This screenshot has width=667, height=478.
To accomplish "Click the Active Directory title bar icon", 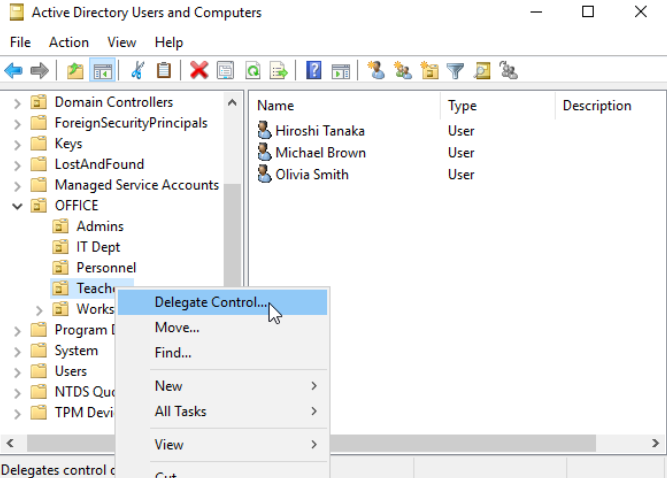I will 17,12.
